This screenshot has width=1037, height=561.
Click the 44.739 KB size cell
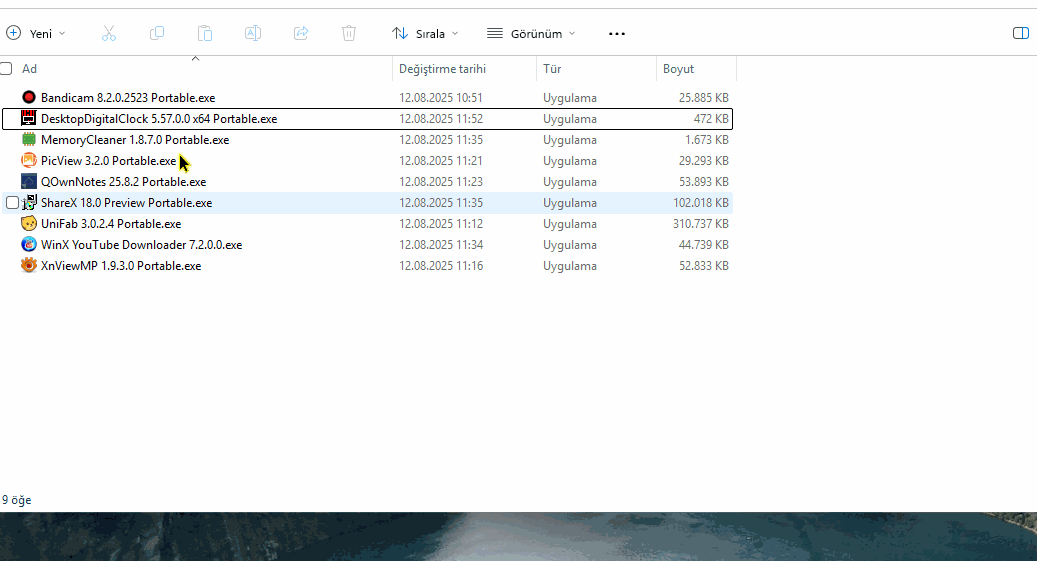coord(704,245)
